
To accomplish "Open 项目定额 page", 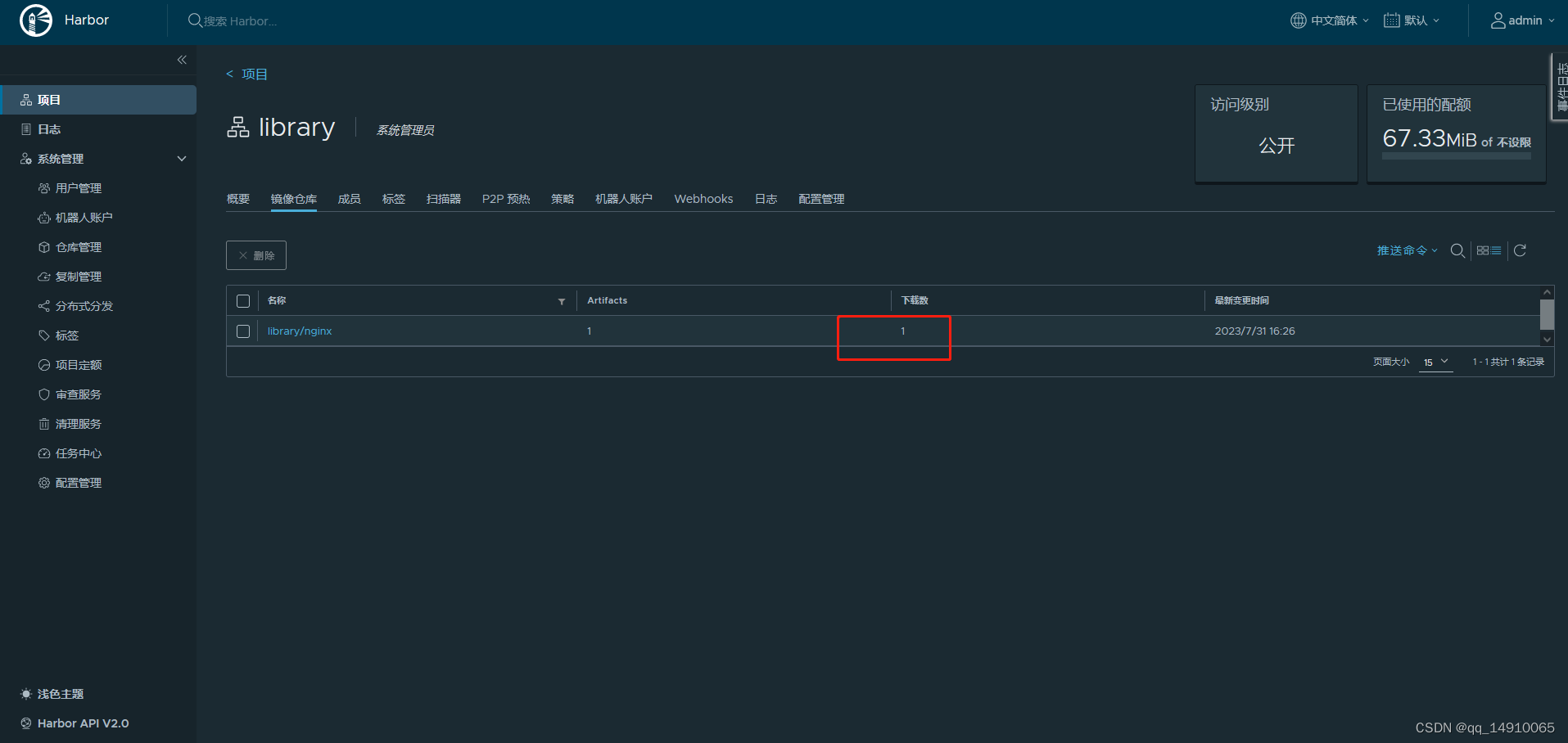I will pos(79,365).
